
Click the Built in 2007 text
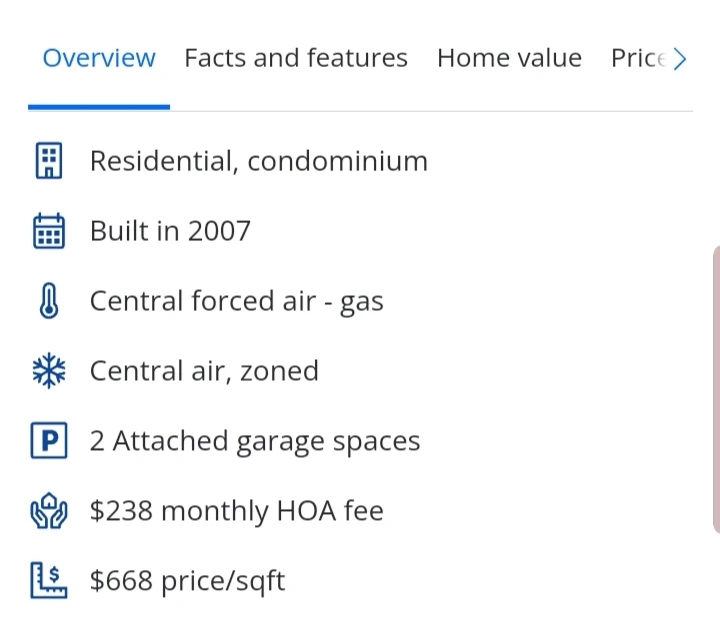click(x=170, y=231)
